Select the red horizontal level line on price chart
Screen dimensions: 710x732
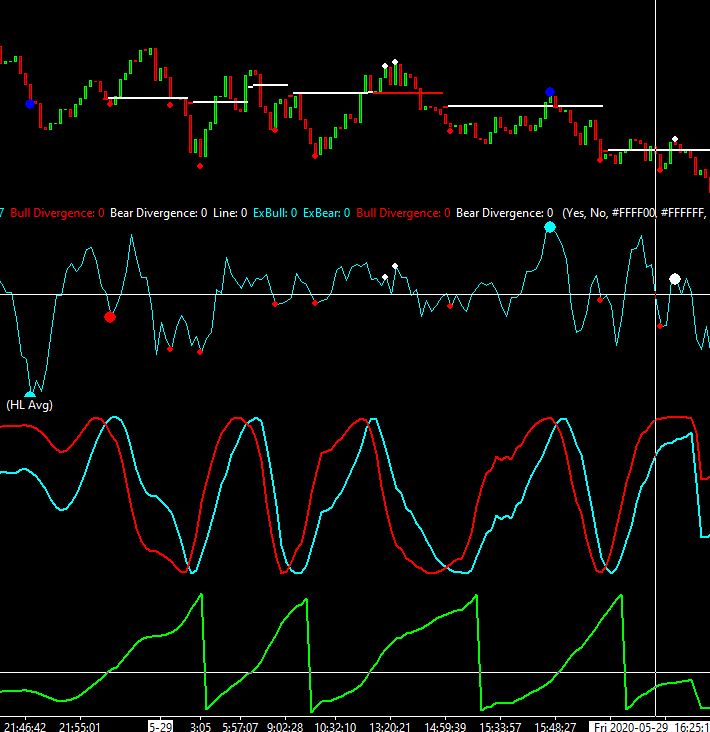pyautogui.click(x=408, y=93)
